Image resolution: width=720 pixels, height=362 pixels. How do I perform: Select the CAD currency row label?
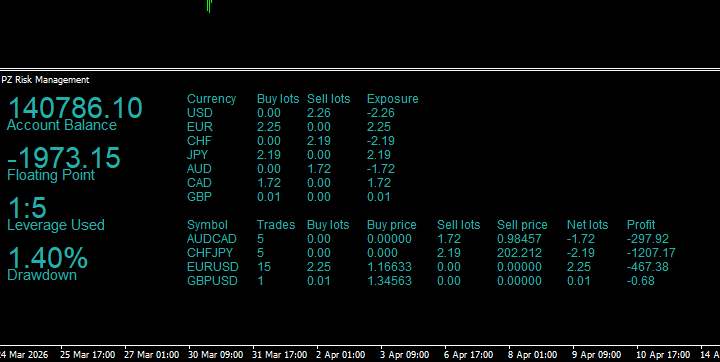199,183
